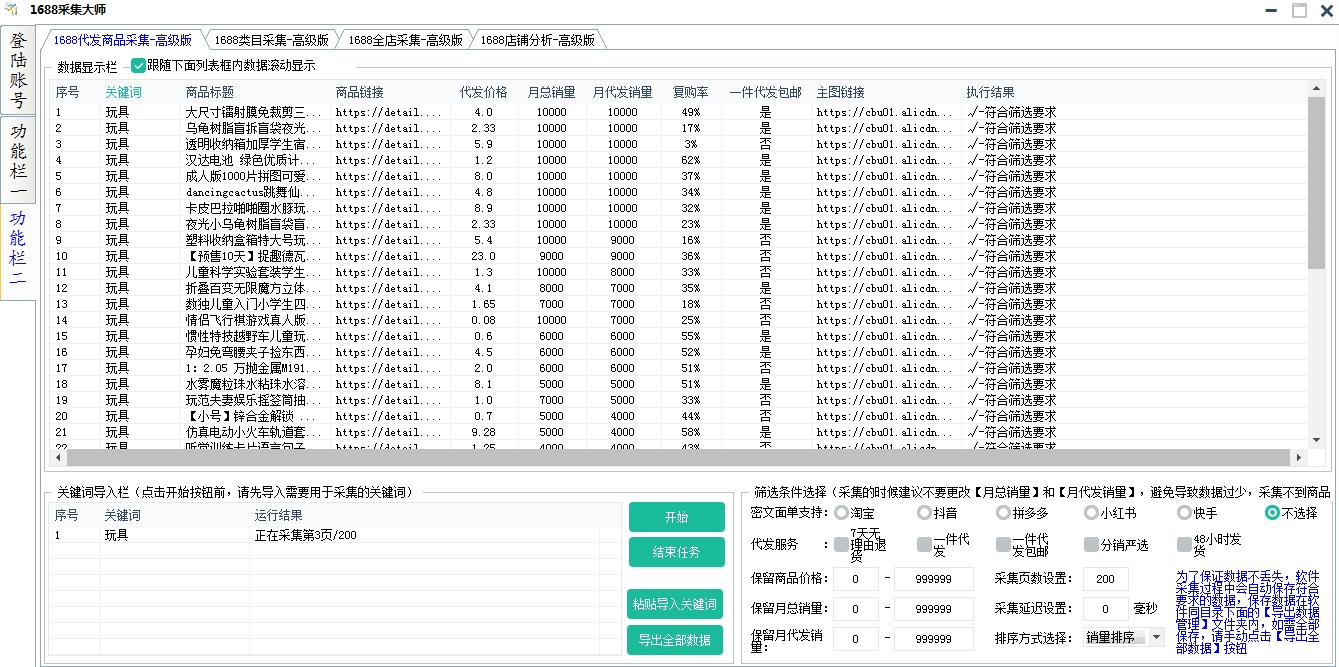Pick the 小红书 radio button

(1091, 513)
